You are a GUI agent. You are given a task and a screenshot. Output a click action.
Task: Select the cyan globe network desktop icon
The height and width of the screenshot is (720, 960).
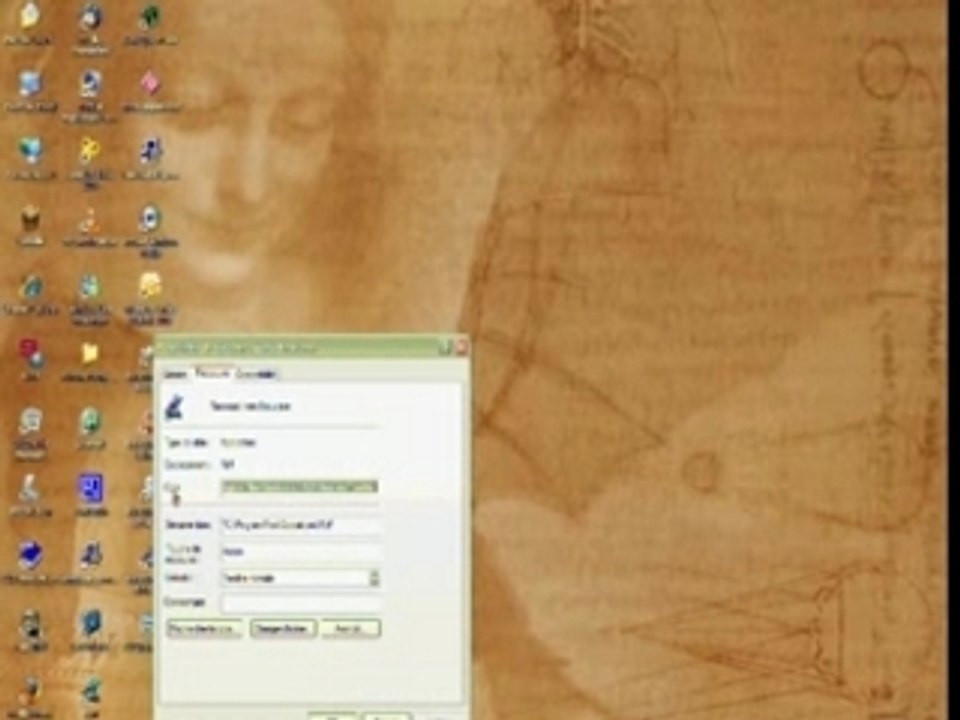(x=30, y=151)
